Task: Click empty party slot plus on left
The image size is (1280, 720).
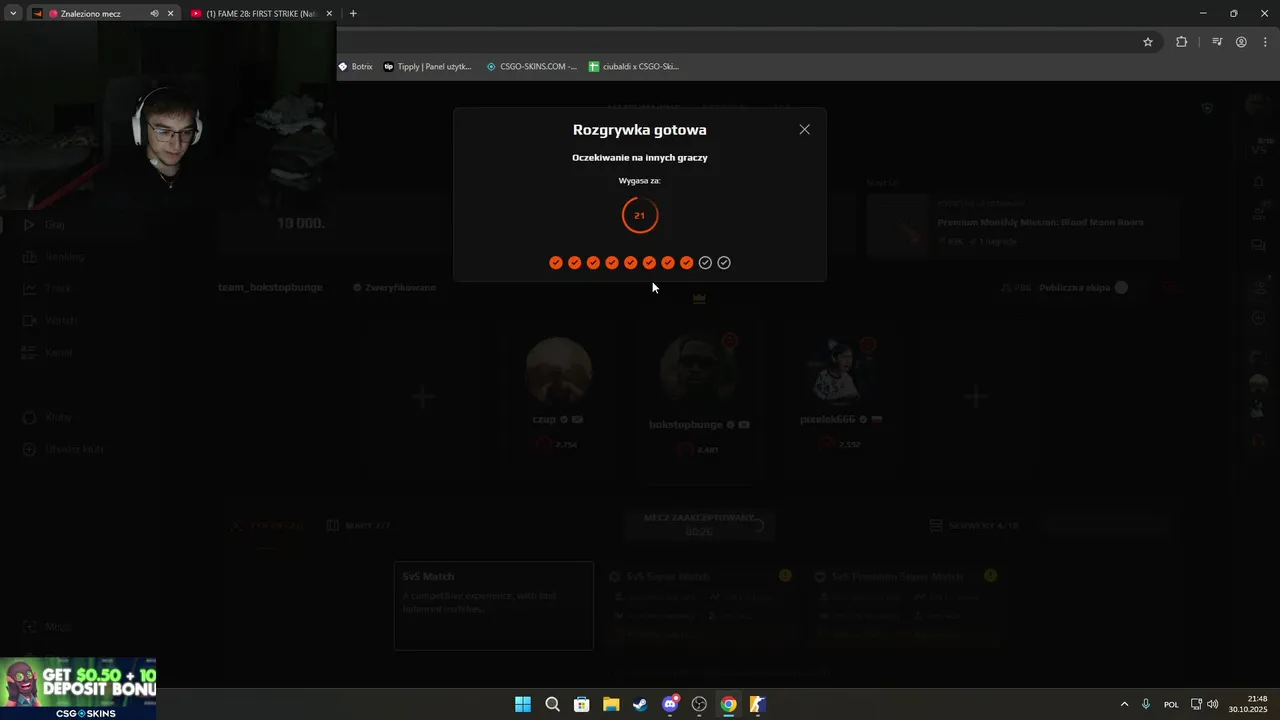Action: pos(423,397)
